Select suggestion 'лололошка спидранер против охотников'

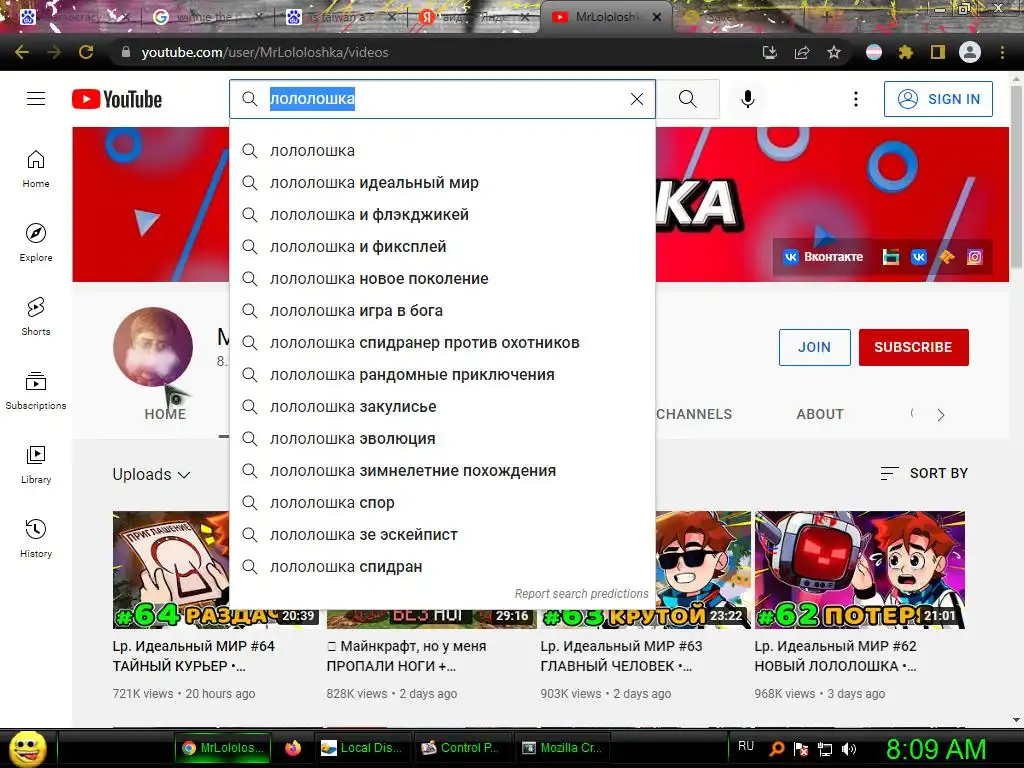click(442, 343)
